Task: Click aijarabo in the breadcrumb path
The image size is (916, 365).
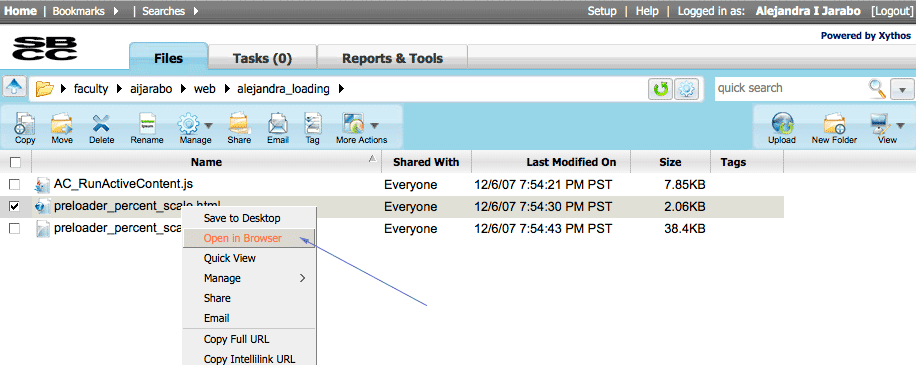Action: (151, 89)
